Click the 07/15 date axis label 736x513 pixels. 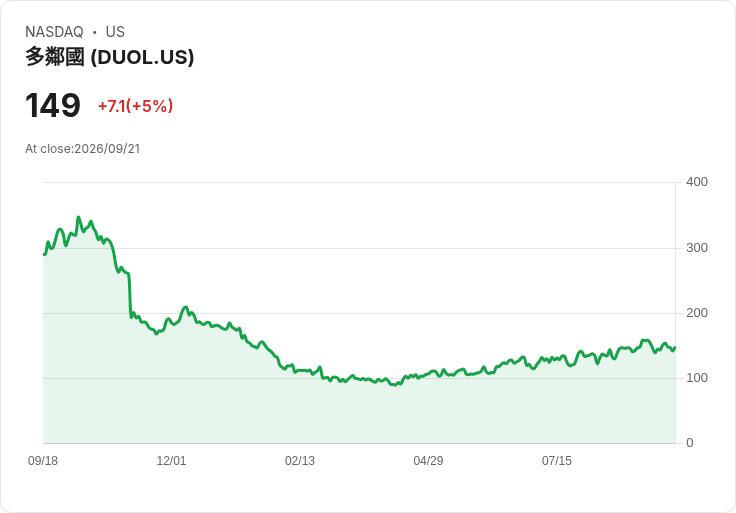(557, 461)
